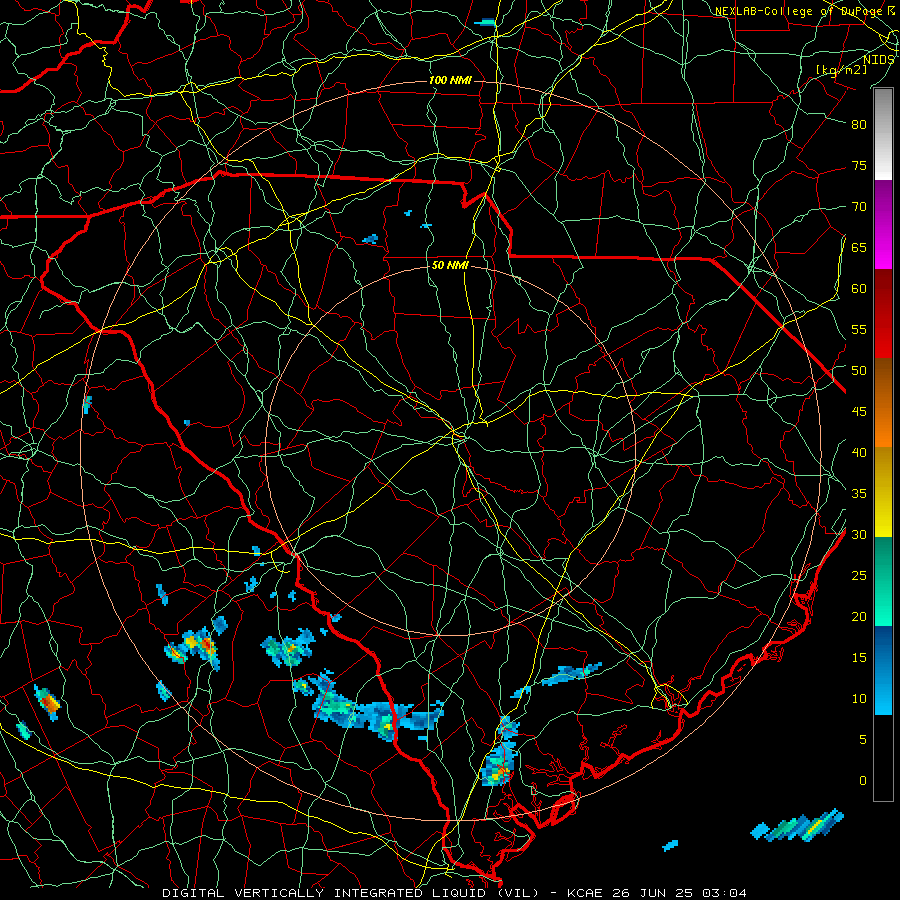Click the 70 value on VIL scale

859,207
